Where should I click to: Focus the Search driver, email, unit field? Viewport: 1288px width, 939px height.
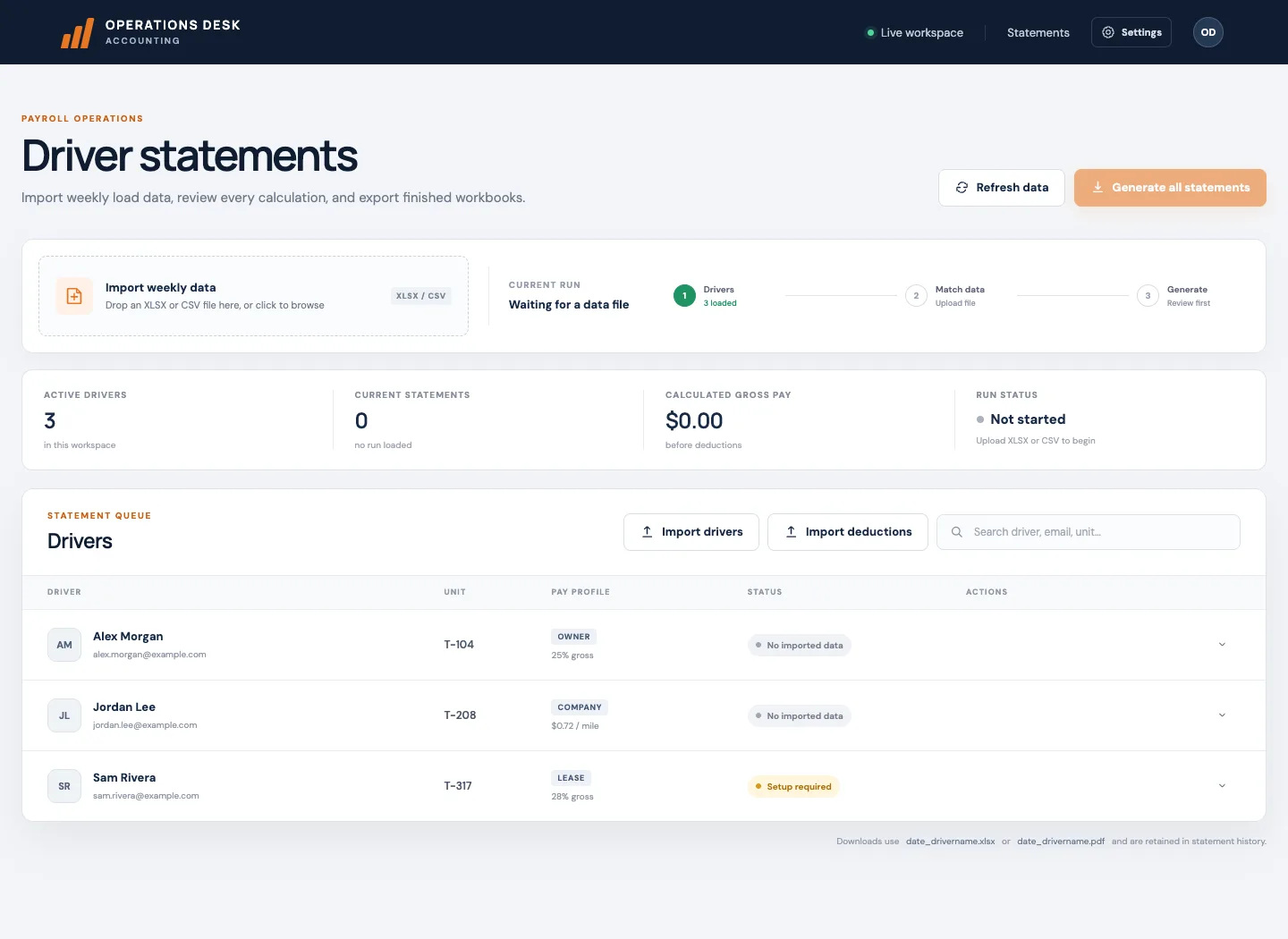click(x=1089, y=532)
